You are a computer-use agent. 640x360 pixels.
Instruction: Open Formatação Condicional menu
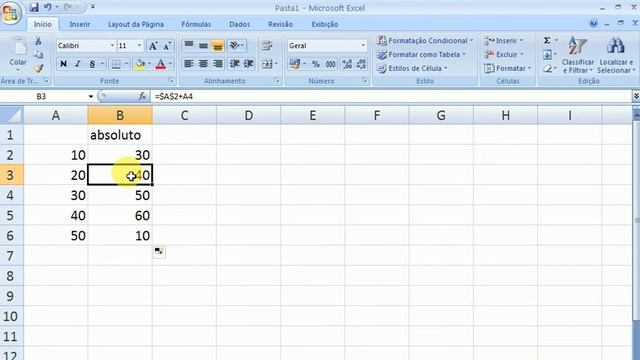(x=424, y=40)
